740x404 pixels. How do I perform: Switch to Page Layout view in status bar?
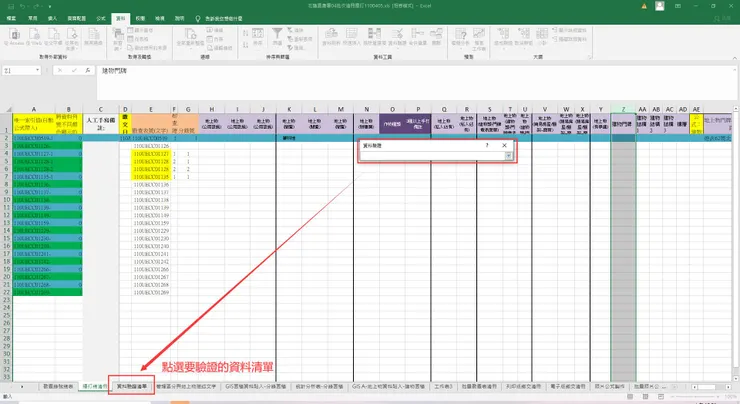pos(645,396)
